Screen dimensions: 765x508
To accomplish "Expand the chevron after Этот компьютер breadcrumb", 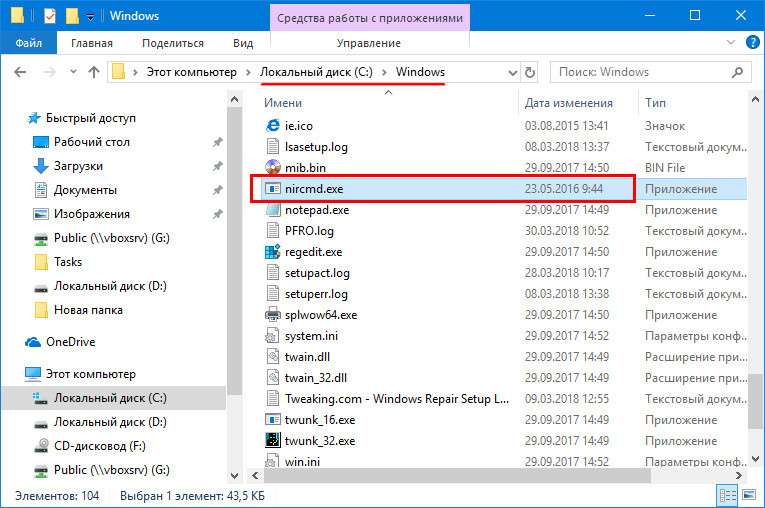I will click(x=248, y=73).
